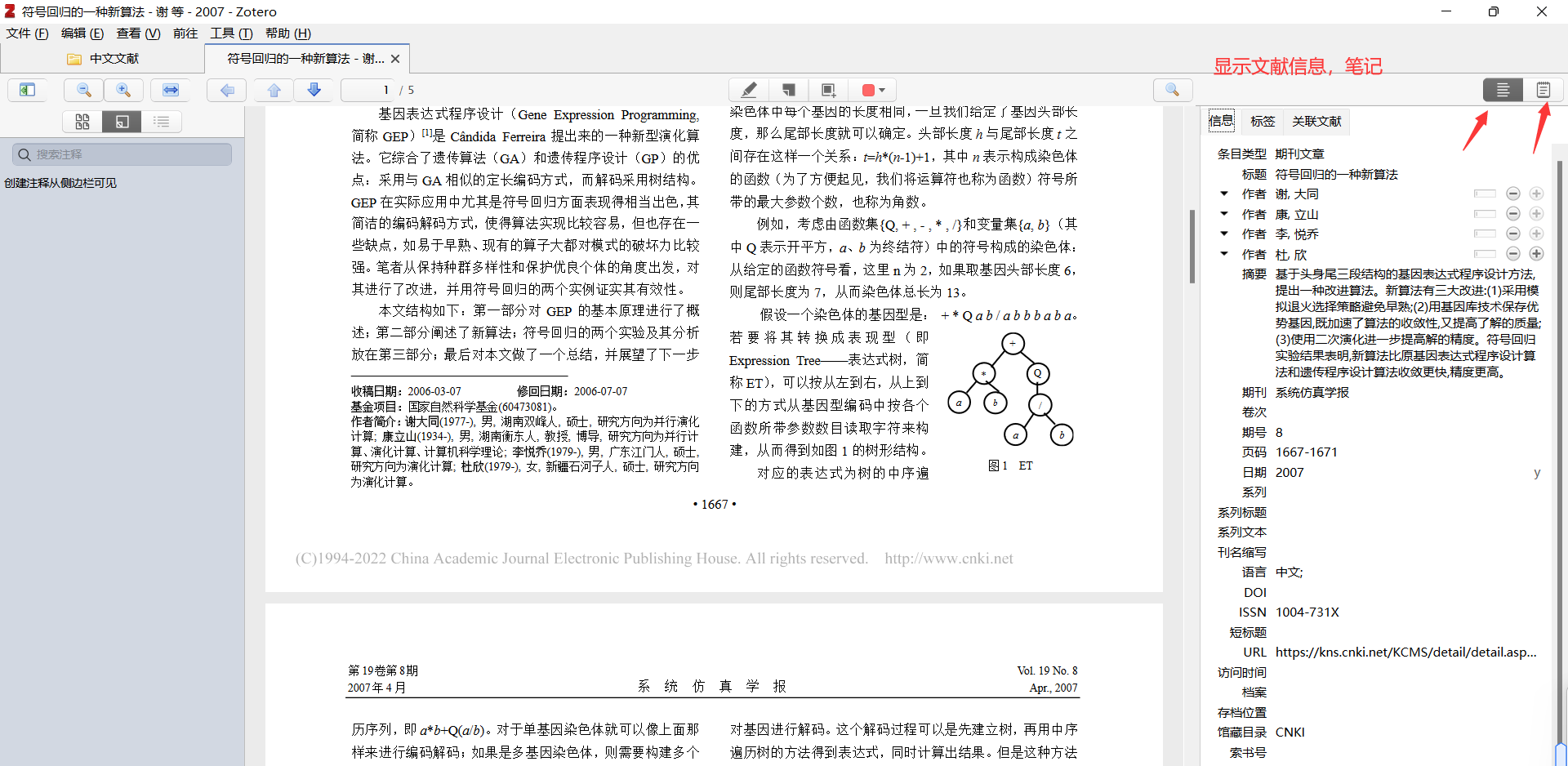This screenshot has width=1568, height=766.
Task: Open the URL label link
Action: (1254, 652)
